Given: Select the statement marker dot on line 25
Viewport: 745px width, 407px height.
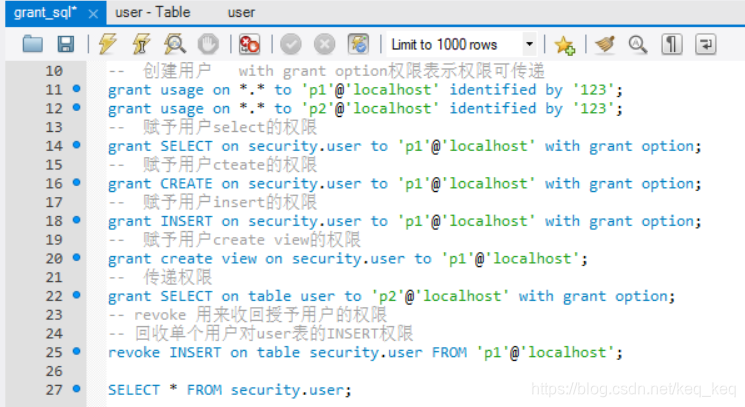Looking at the screenshot, I should (x=76, y=351).
